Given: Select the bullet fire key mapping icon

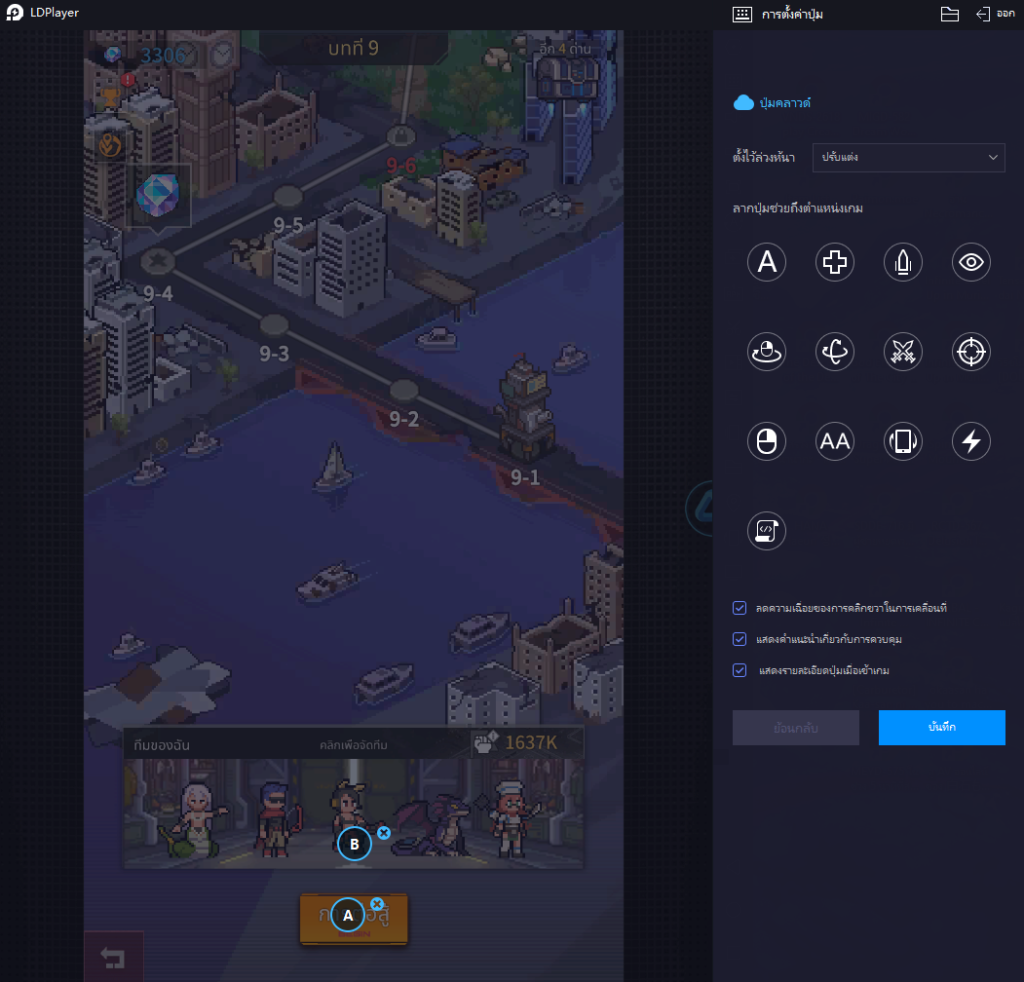Looking at the screenshot, I should (903, 262).
